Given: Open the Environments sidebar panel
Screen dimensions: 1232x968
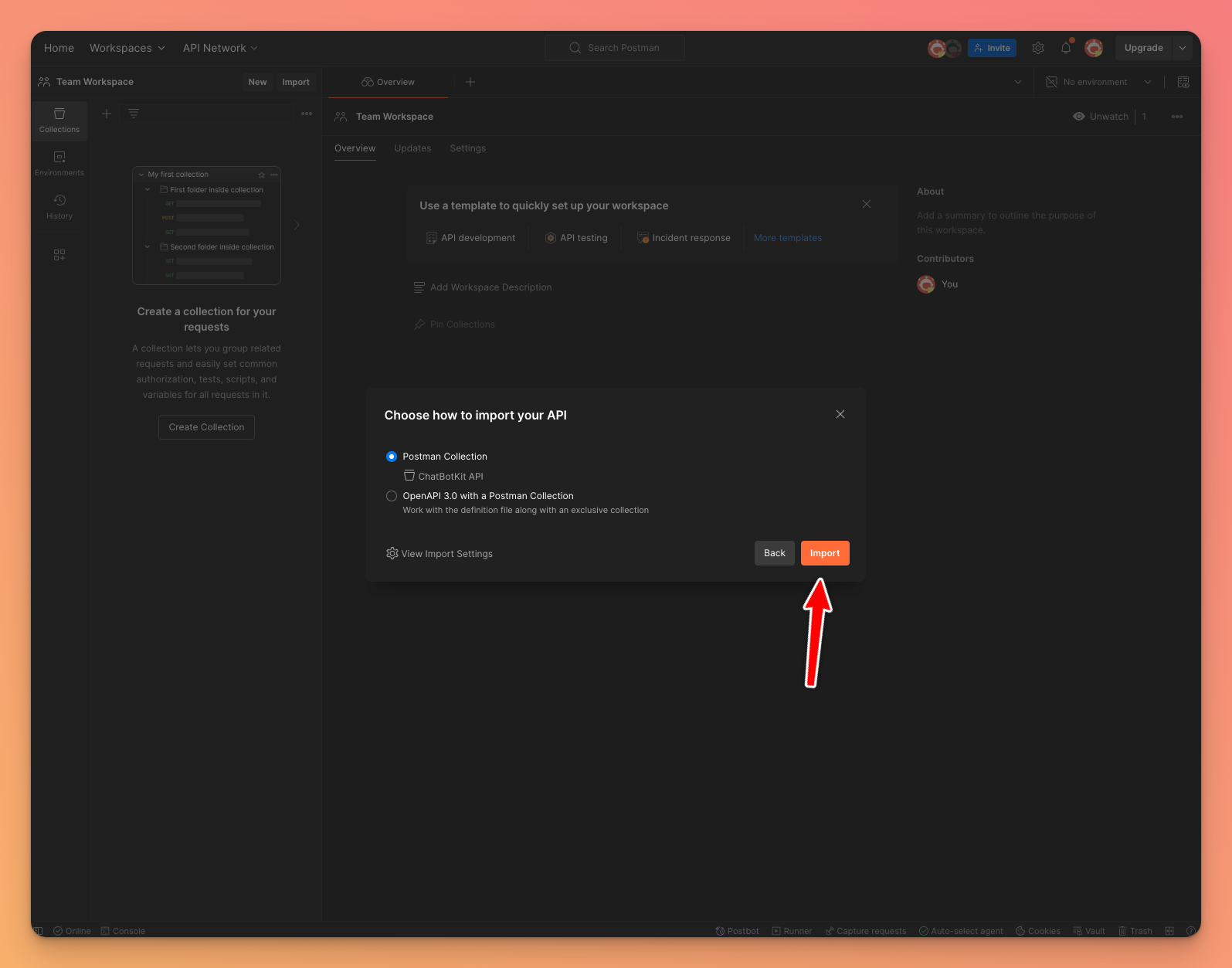Looking at the screenshot, I should (59, 164).
